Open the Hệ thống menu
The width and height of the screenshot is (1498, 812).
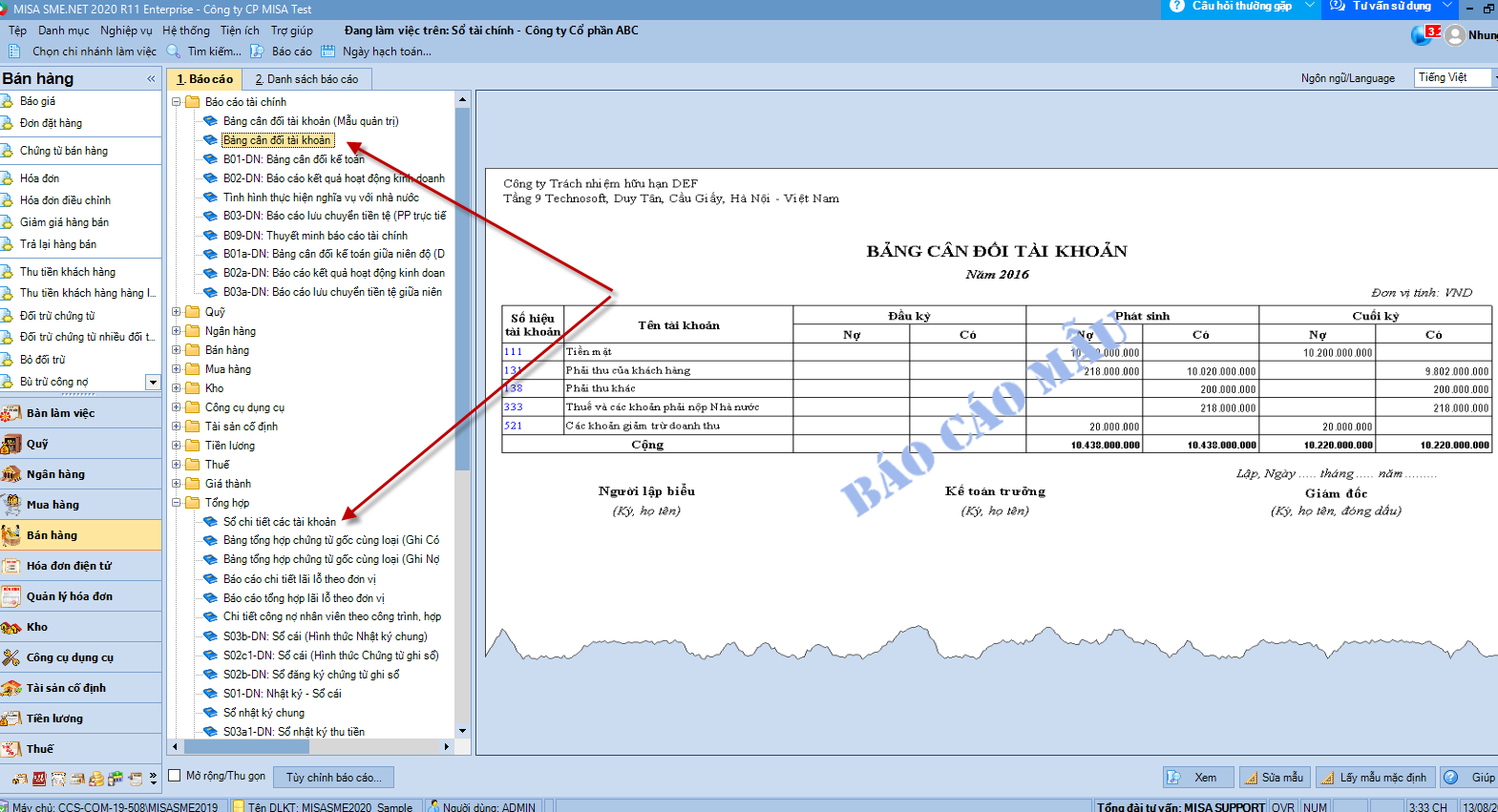[185, 31]
